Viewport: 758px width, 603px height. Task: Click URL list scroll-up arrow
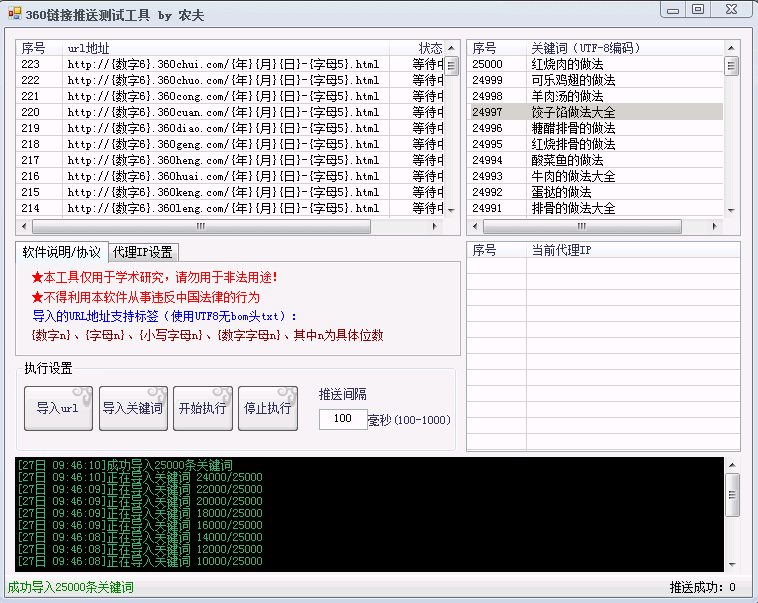pos(451,48)
